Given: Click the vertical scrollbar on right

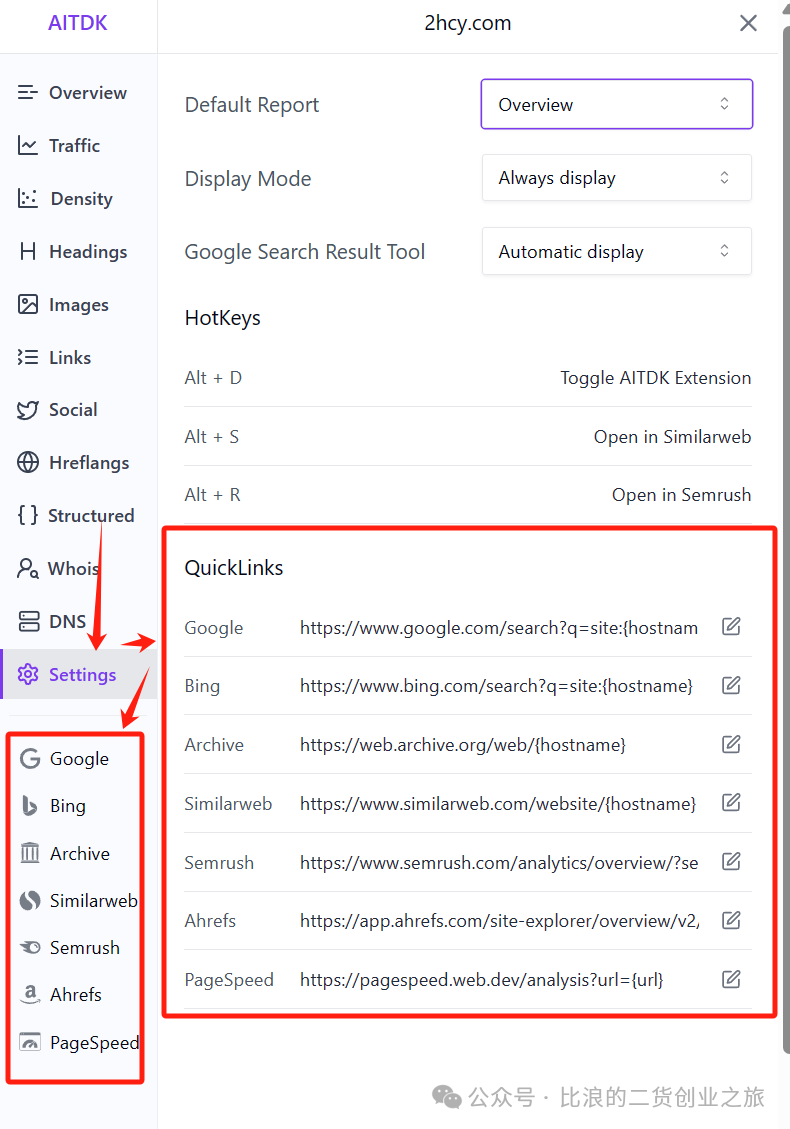Looking at the screenshot, I should 786,540.
